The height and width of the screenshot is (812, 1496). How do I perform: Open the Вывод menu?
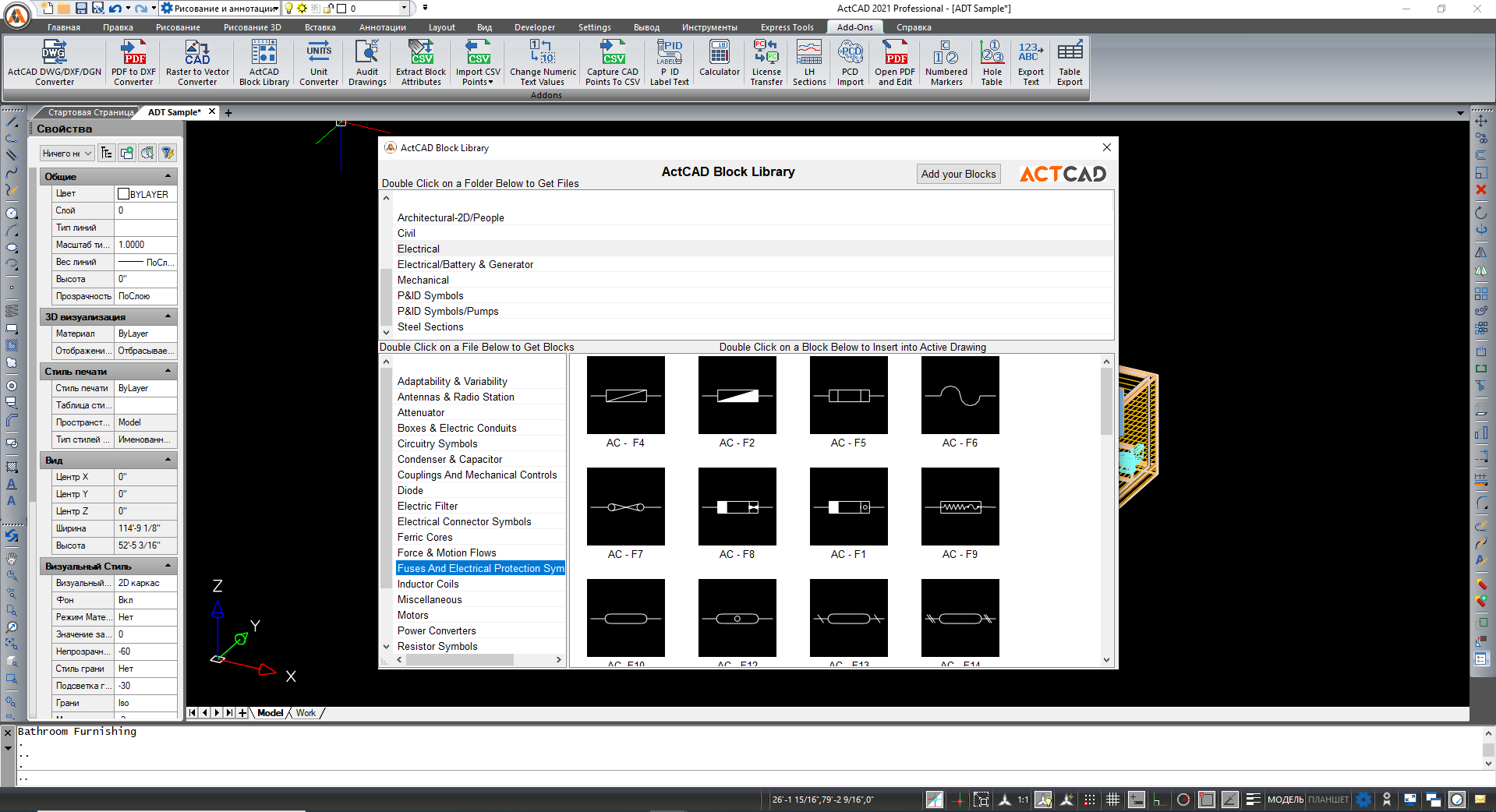click(x=646, y=26)
